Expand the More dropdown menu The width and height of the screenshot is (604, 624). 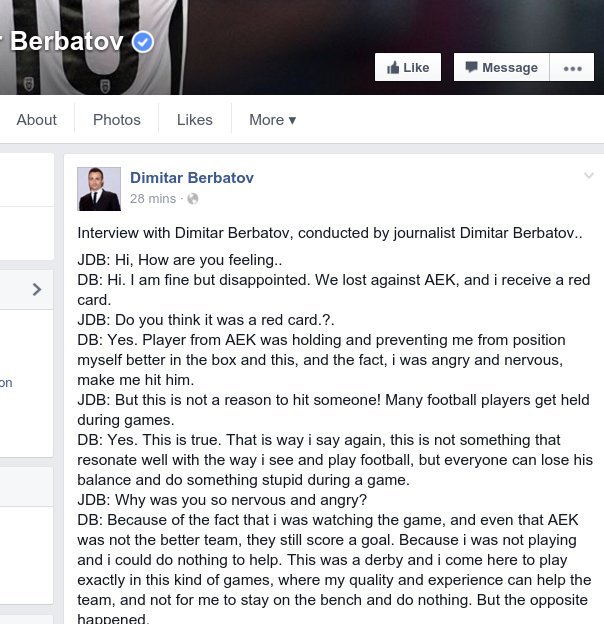[x=272, y=120]
